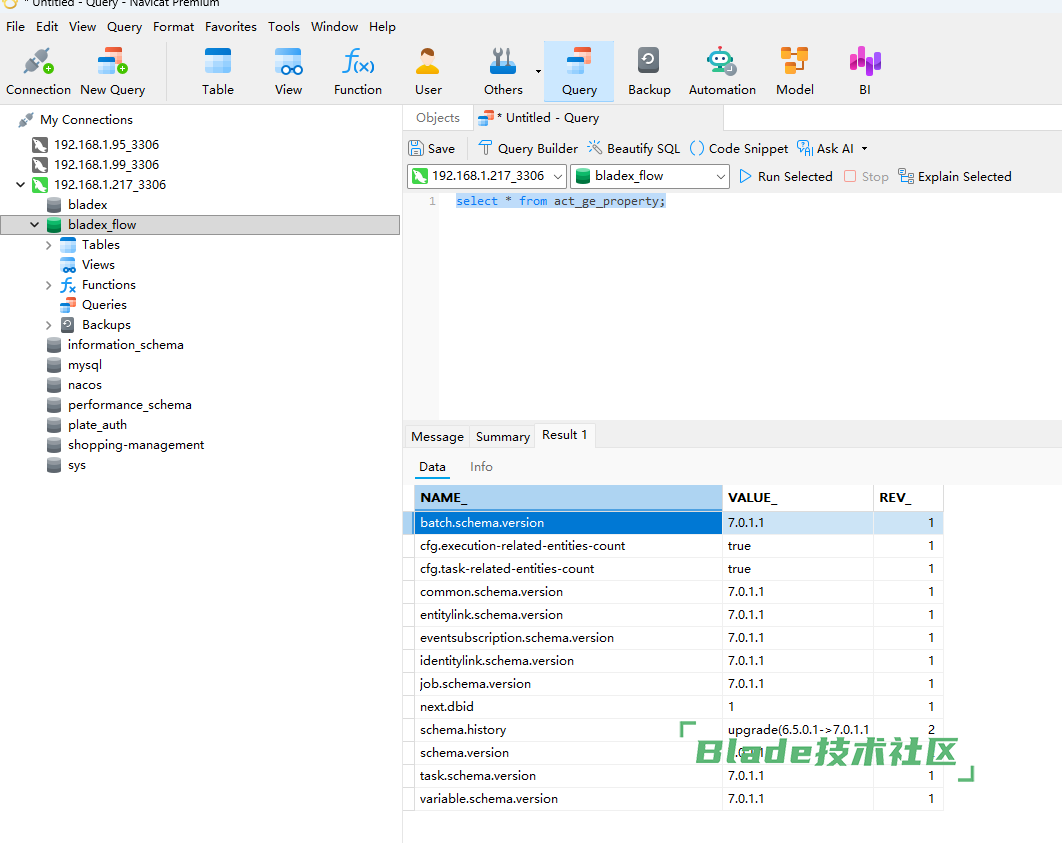This screenshot has width=1062, height=843.
Task: Switch to the Info subtab
Action: tap(481, 467)
